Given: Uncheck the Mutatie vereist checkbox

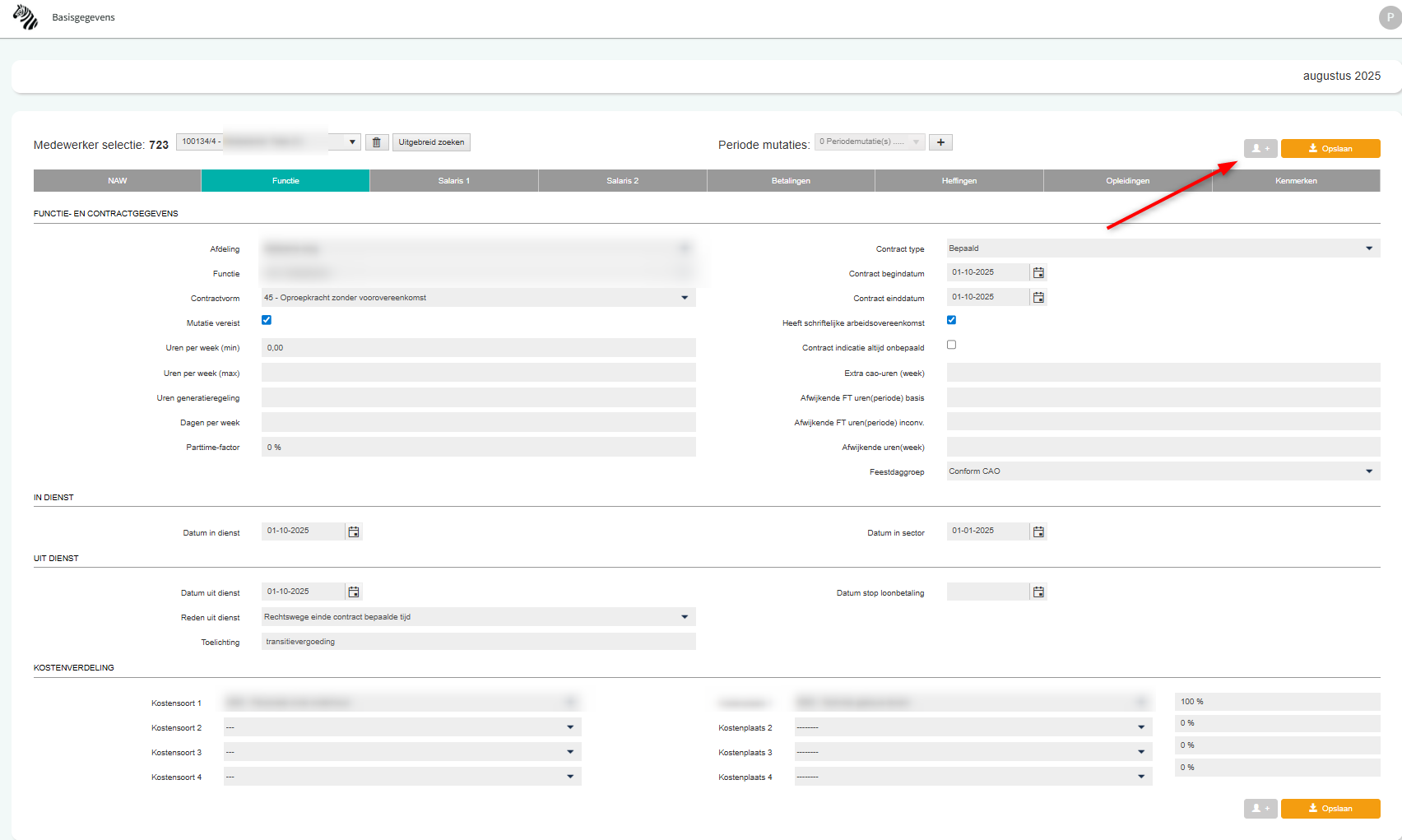Looking at the screenshot, I should [x=267, y=320].
